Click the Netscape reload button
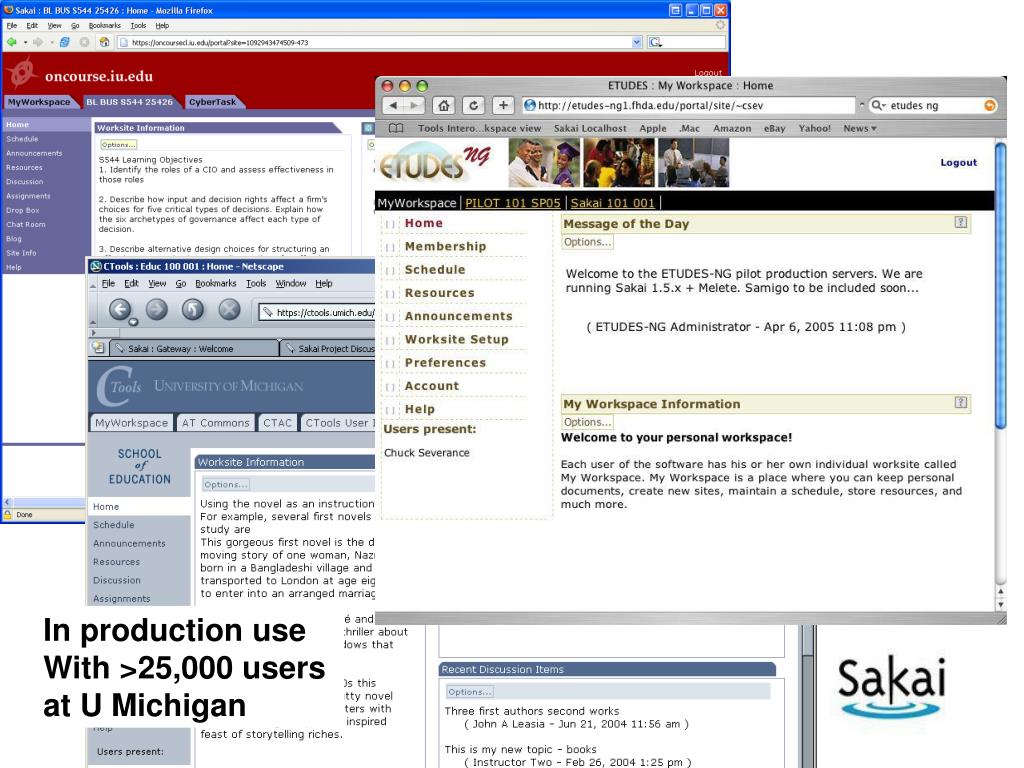This screenshot has height=768, width=1024. pyautogui.click(x=193, y=309)
